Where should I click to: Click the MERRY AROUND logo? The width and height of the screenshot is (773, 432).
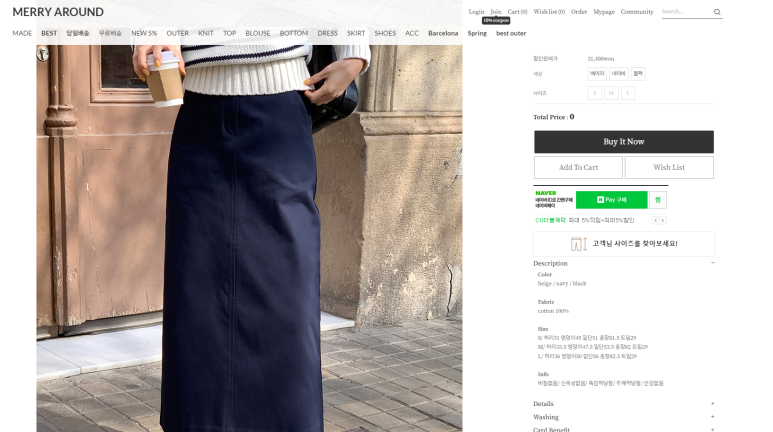click(x=58, y=12)
